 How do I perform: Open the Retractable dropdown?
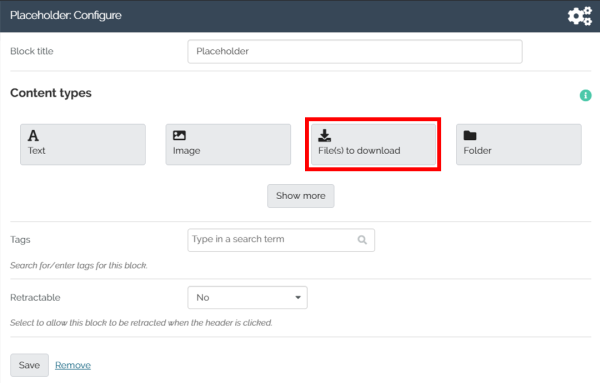point(248,297)
